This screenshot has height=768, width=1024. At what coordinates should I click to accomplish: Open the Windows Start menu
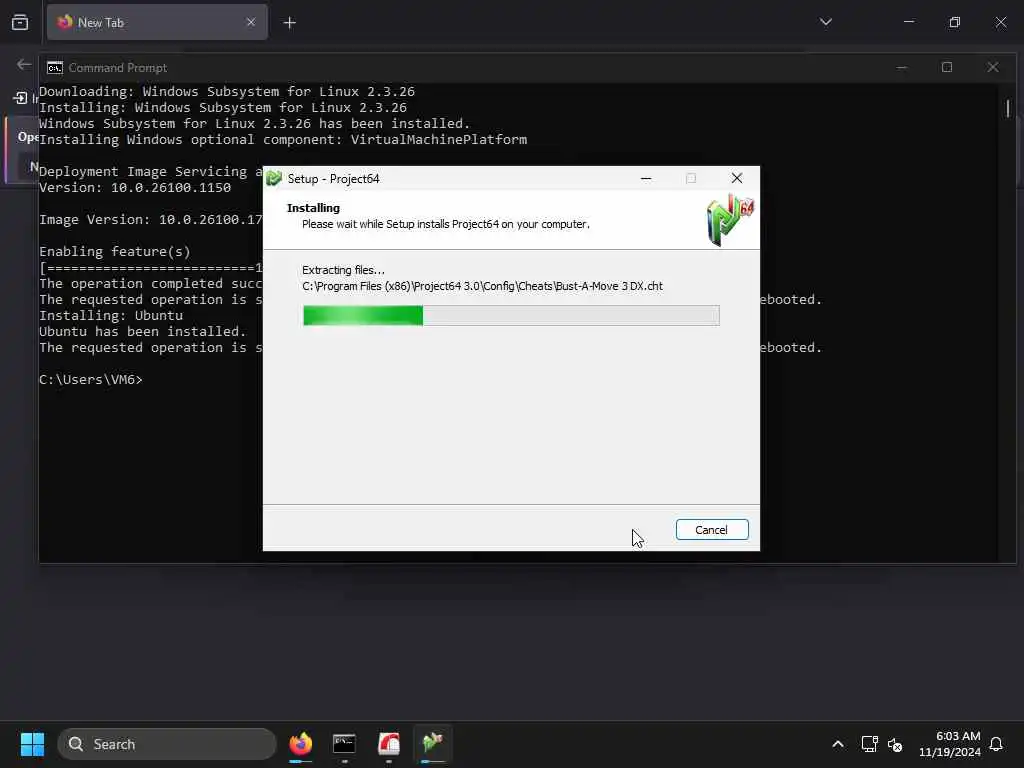[32, 744]
